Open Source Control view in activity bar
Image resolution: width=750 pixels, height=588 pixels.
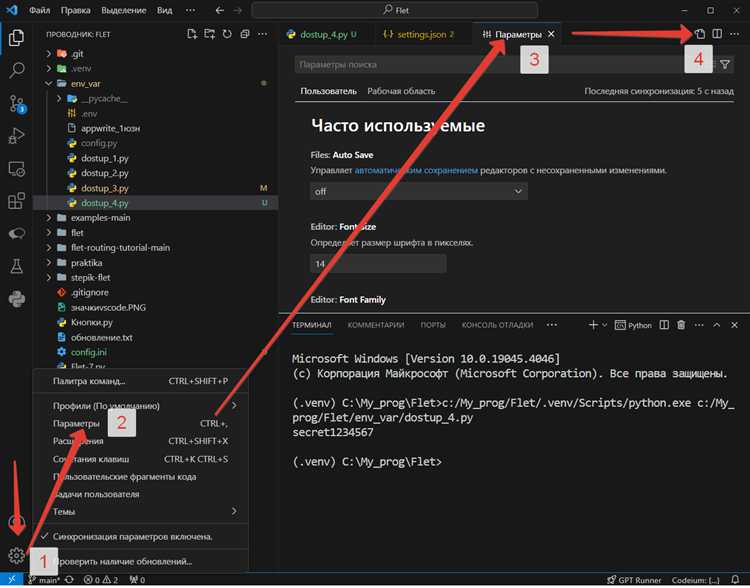(16, 103)
